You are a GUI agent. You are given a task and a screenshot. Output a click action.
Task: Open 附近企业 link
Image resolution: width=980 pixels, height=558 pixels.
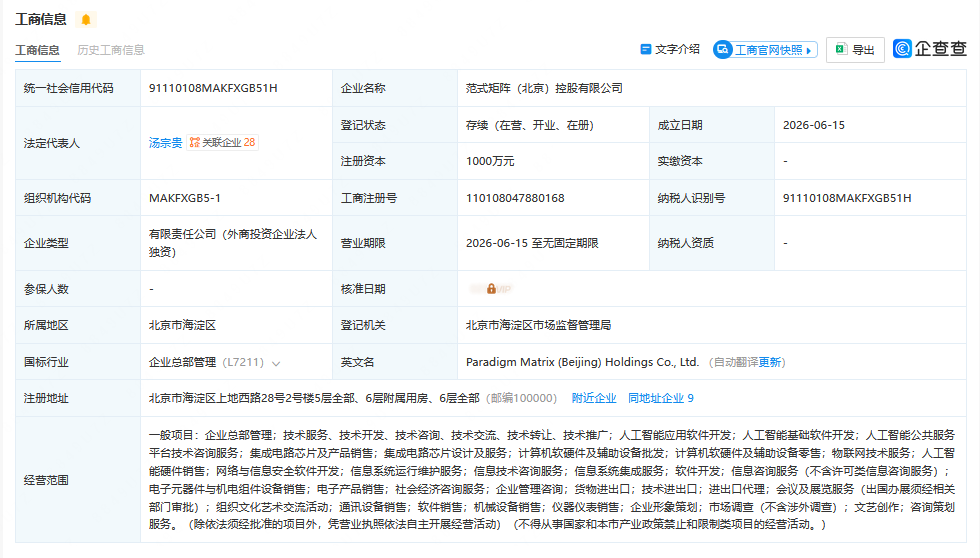[x=594, y=398]
